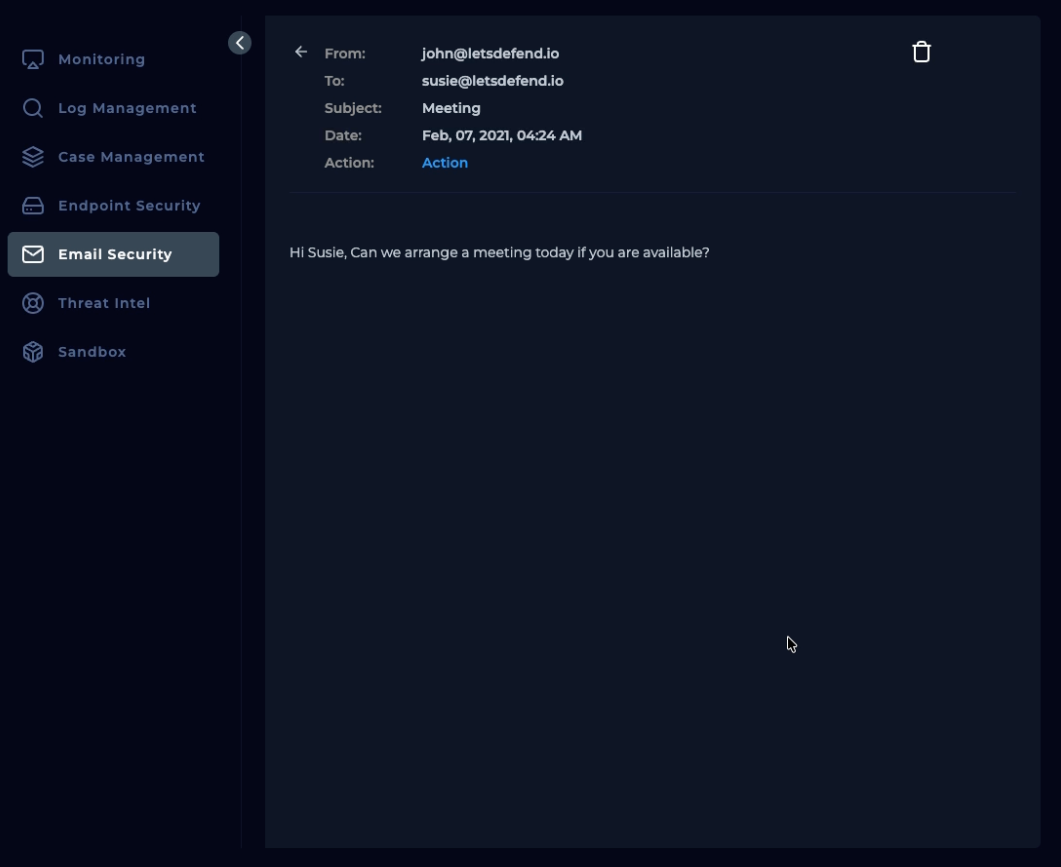Click recipient address susie@letsdefend.io
The width and height of the screenshot is (1061, 867).
(492, 81)
